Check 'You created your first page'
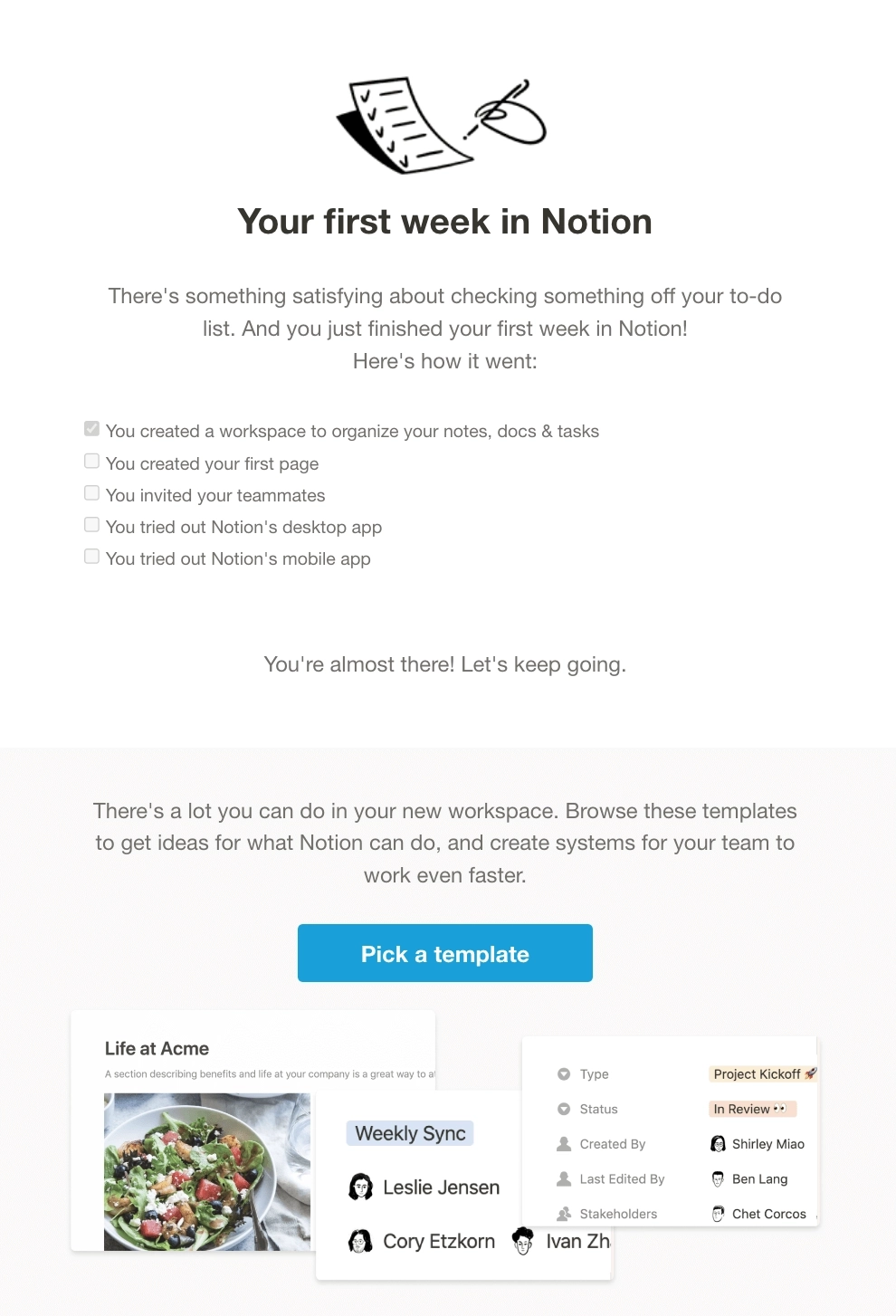Image resolution: width=896 pixels, height=1316 pixels. (91, 461)
